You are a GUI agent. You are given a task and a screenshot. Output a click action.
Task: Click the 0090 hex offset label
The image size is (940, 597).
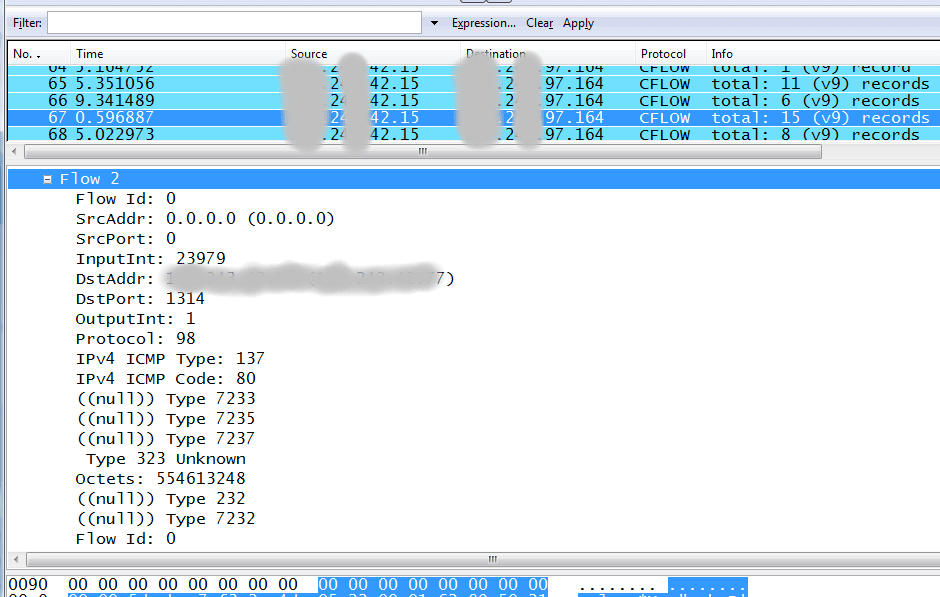pyautogui.click(x=28, y=584)
